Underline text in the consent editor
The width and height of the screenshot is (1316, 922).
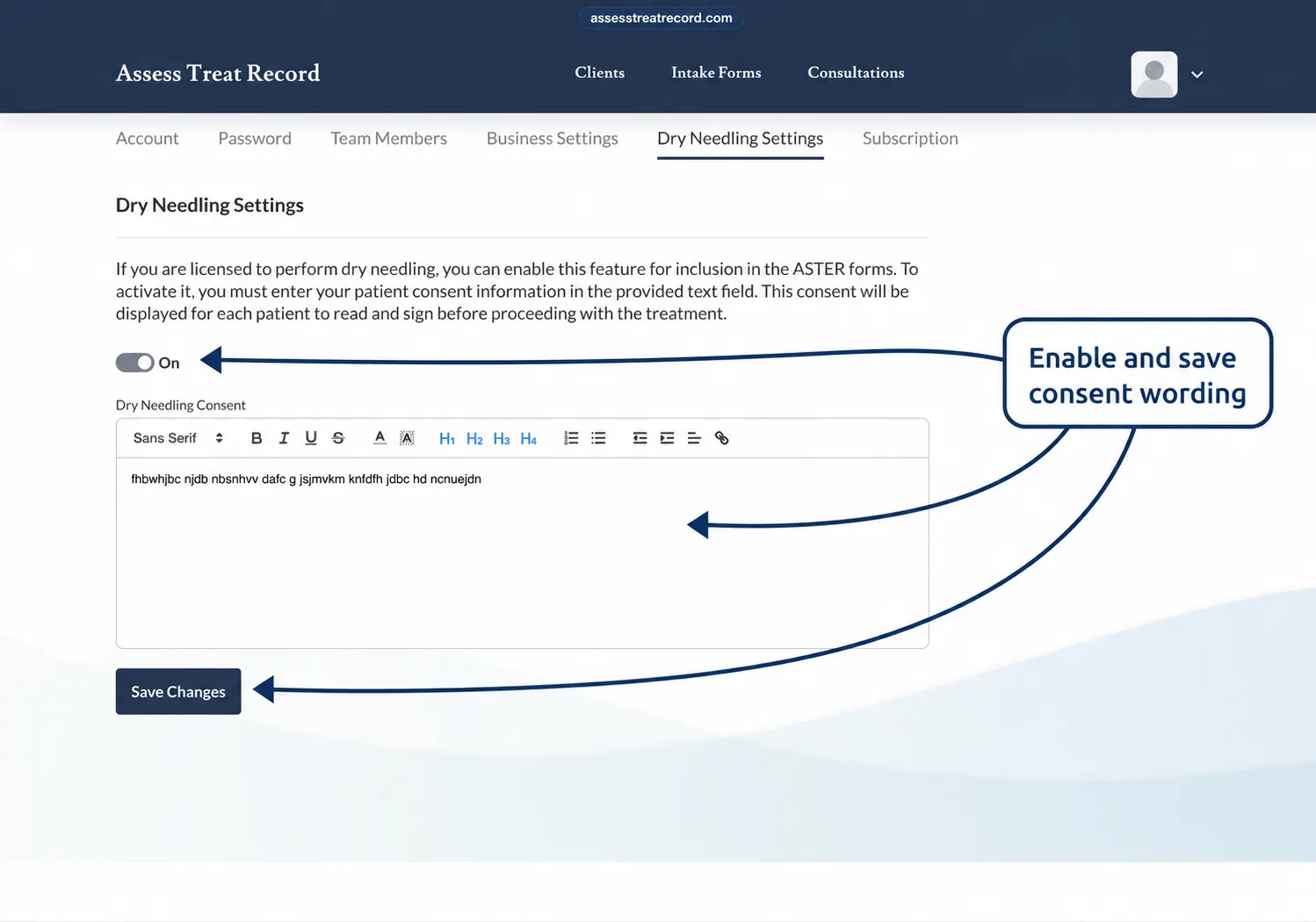click(x=311, y=438)
